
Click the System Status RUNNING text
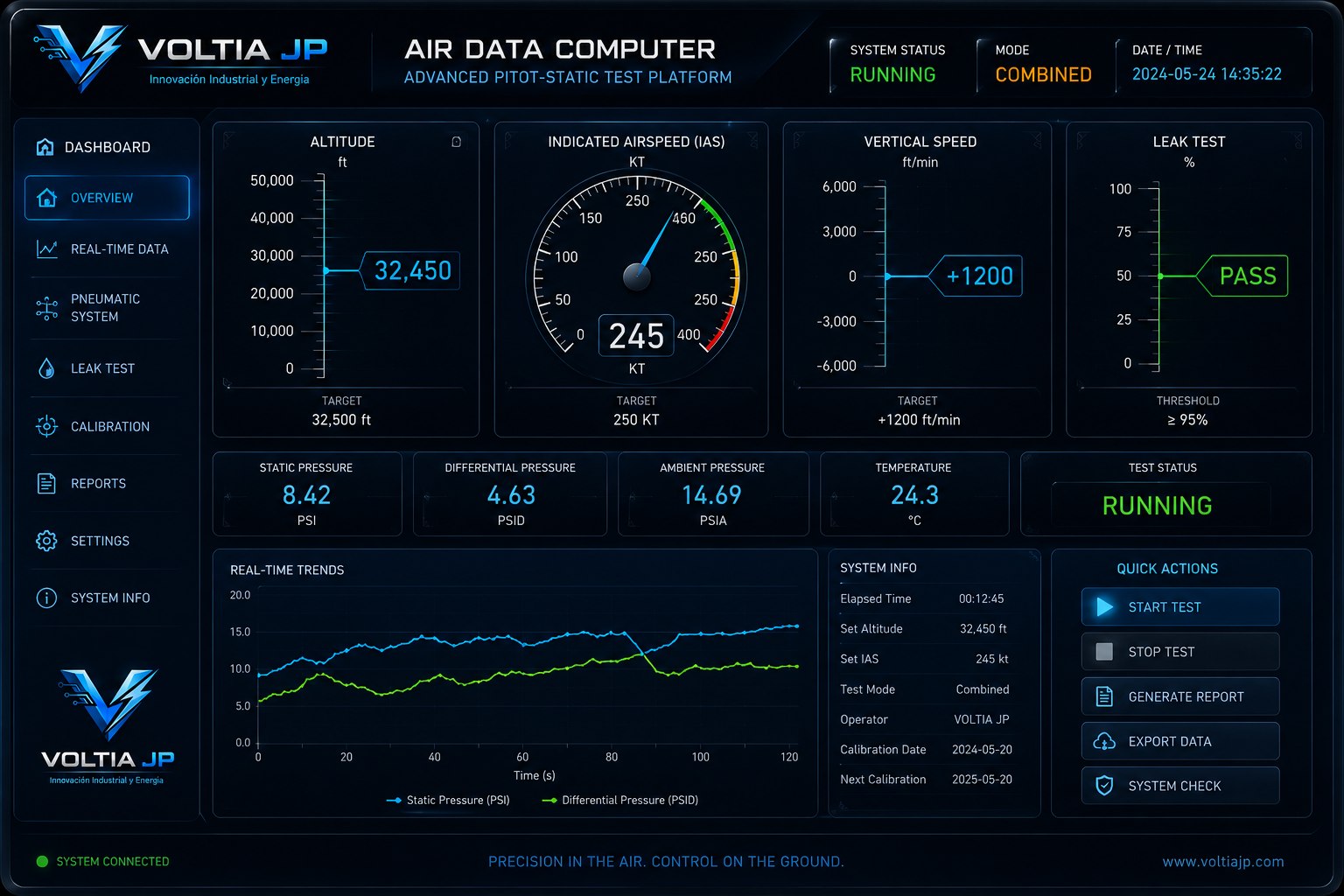coord(892,75)
